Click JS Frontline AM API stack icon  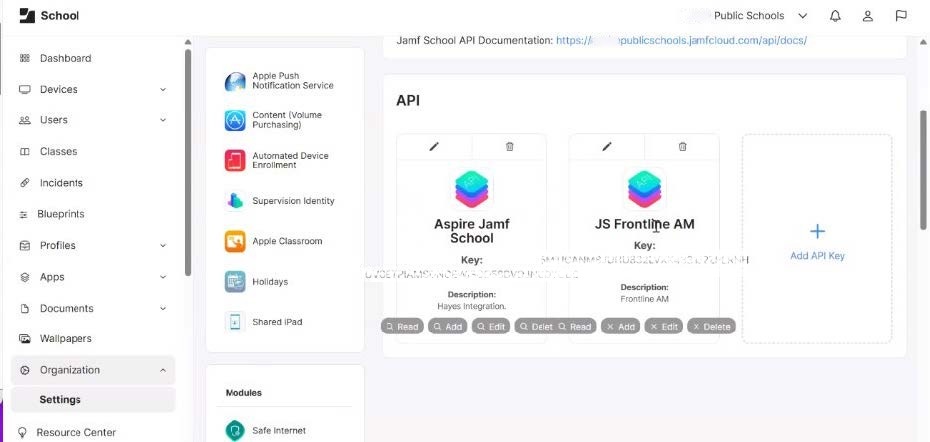[645, 189]
